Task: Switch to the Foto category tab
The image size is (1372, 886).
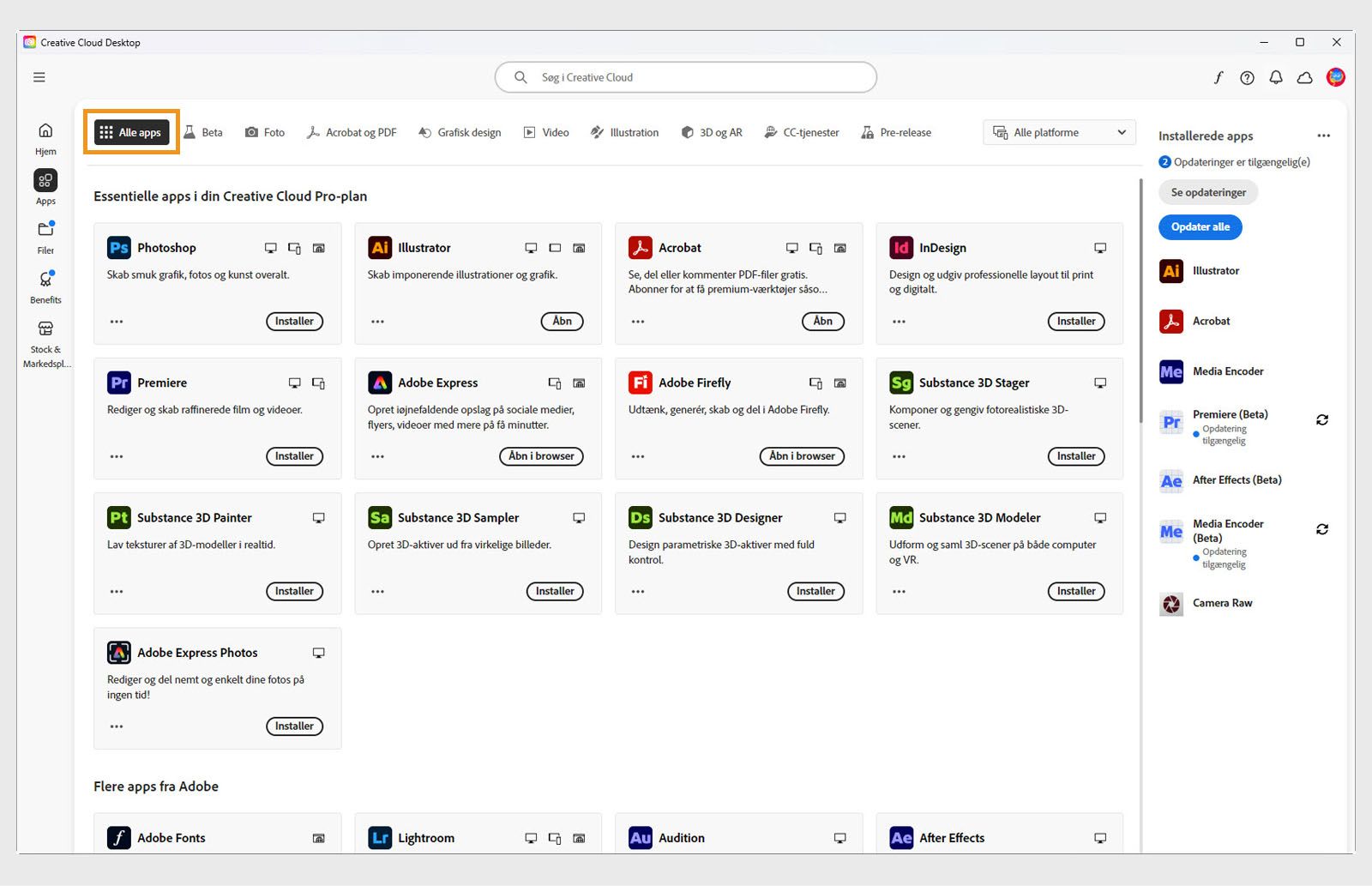Action: [x=265, y=132]
